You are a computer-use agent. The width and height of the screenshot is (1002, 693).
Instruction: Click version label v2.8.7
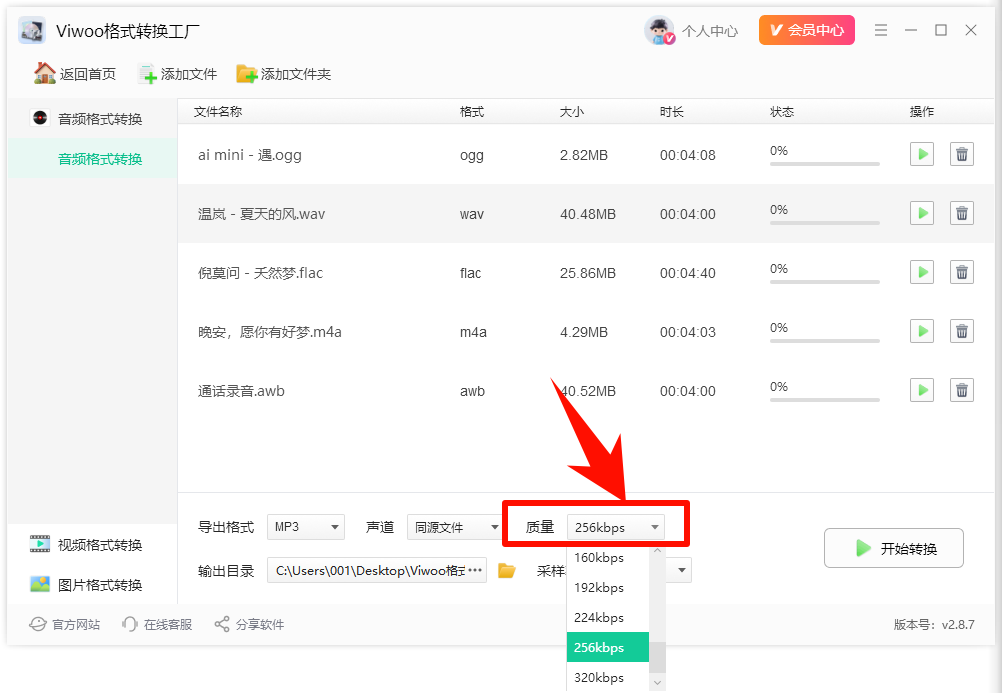pos(934,625)
